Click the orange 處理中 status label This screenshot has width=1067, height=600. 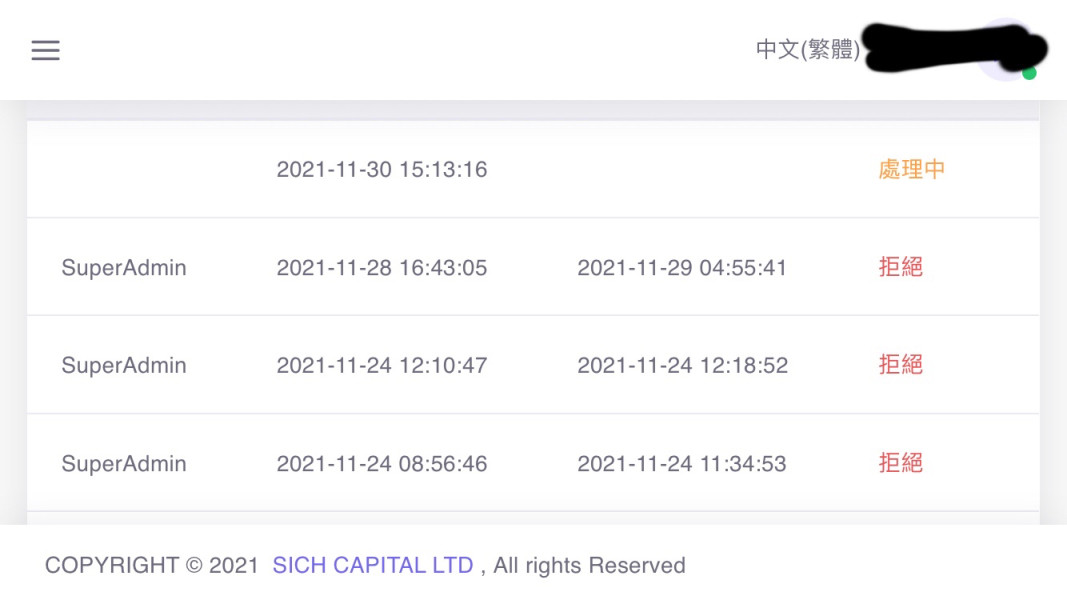911,170
